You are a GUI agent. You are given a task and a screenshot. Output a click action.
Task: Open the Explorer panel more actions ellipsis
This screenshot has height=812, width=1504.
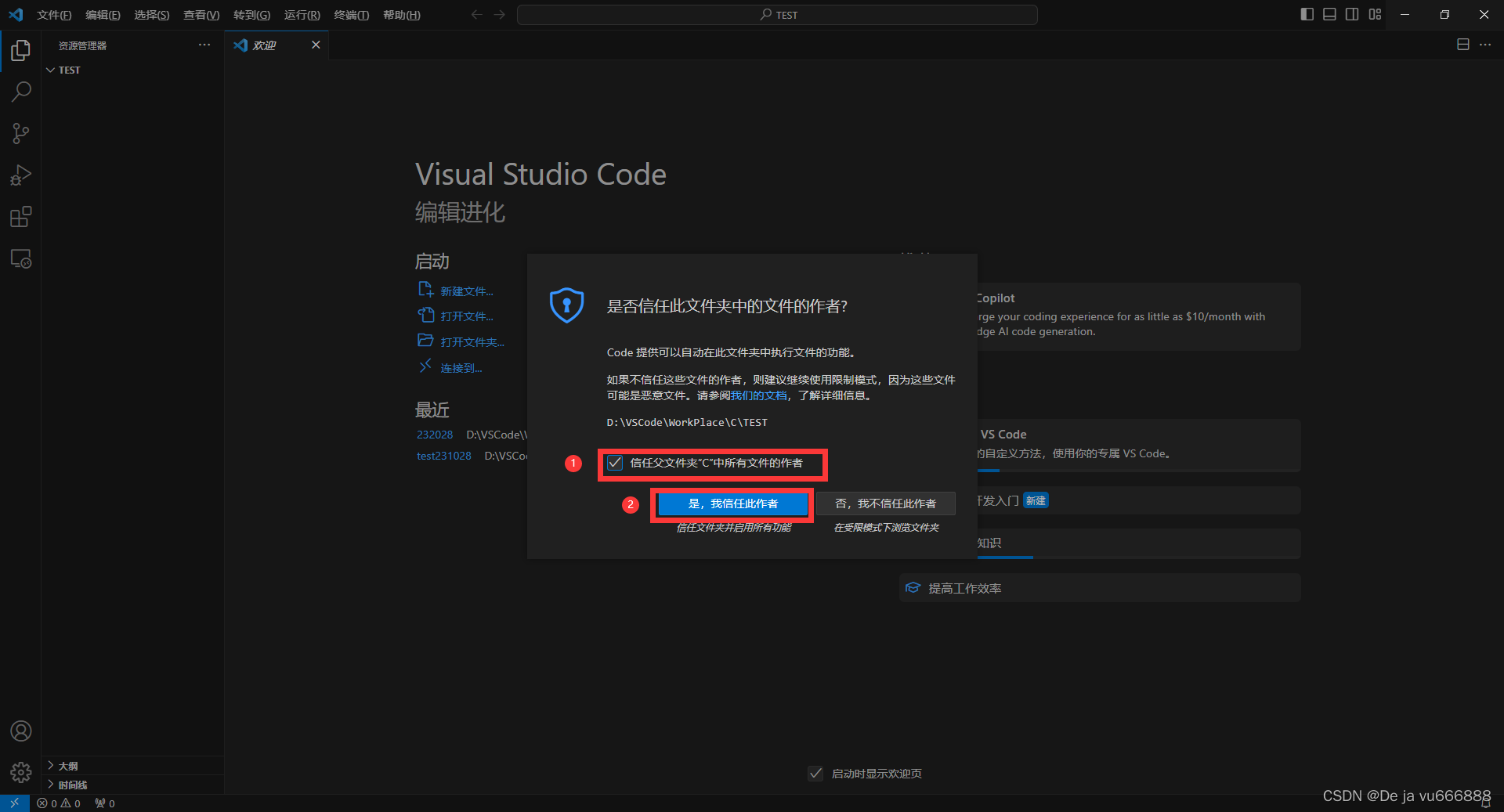coord(204,45)
